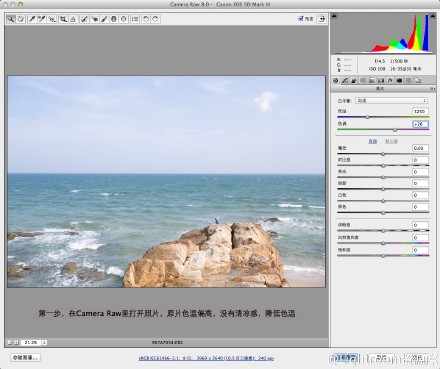The image size is (440, 369).
Task: Select the Crop tool
Action: [x=63, y=19]
